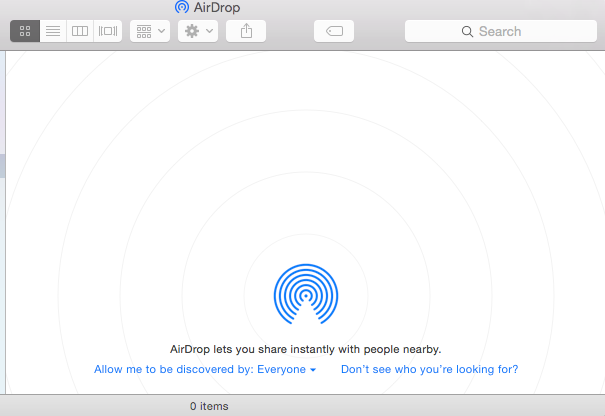
Task: Switch to column view
Action: click(80, 31)
